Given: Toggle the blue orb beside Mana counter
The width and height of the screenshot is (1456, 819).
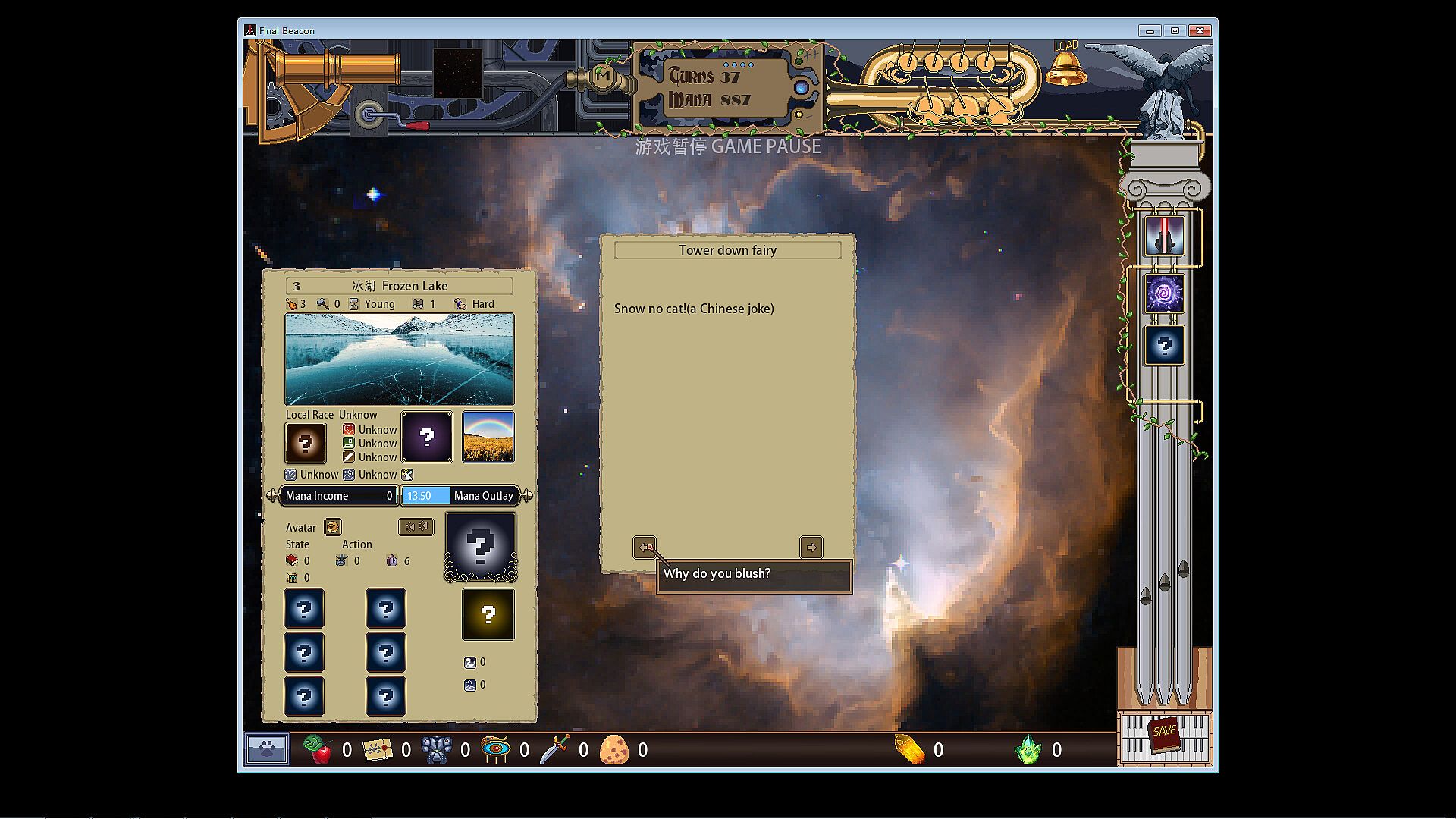Looking at the screenshot, I should pos(802,88).
